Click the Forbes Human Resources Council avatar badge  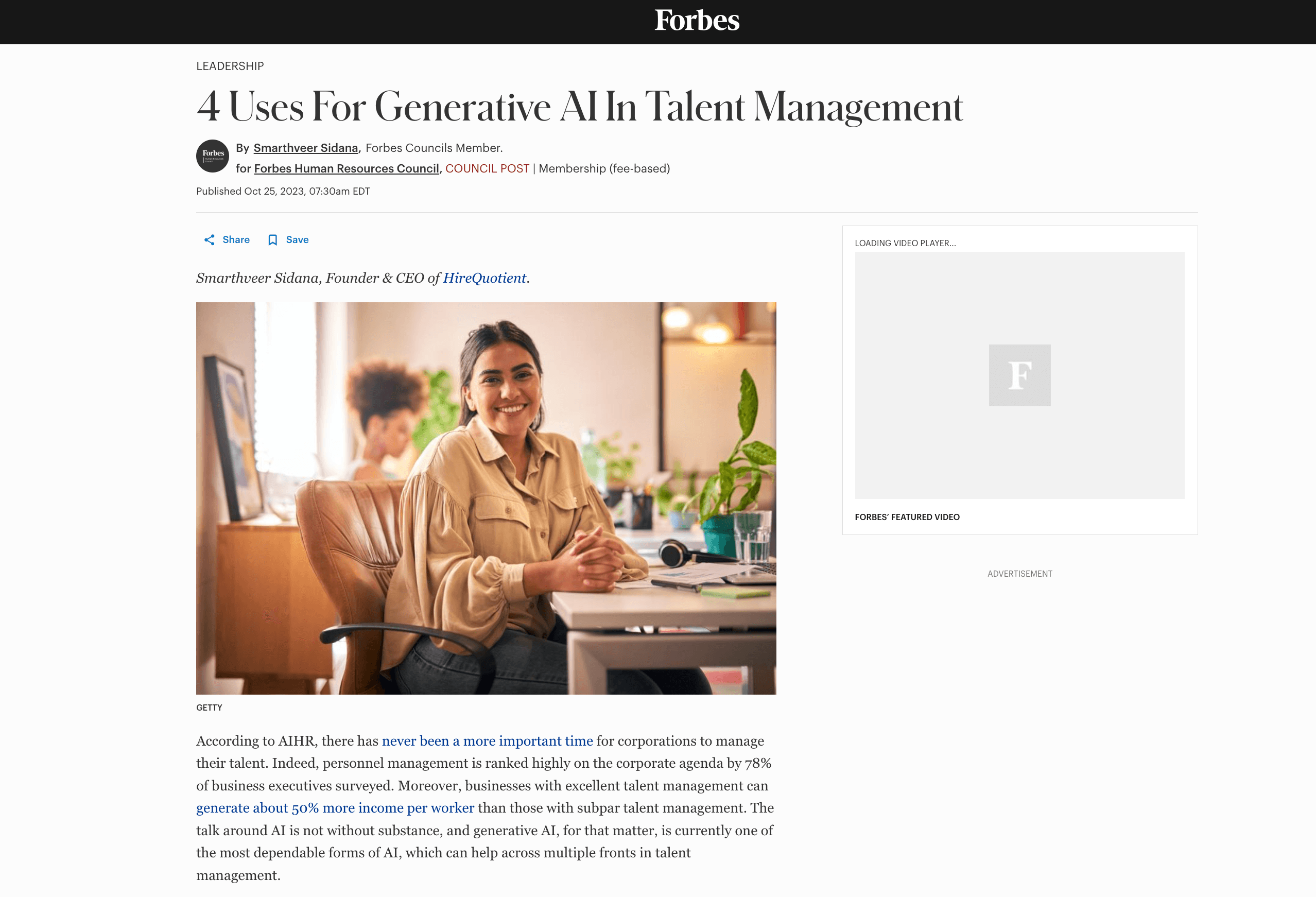pyautogui.click(x=214, y=157)
